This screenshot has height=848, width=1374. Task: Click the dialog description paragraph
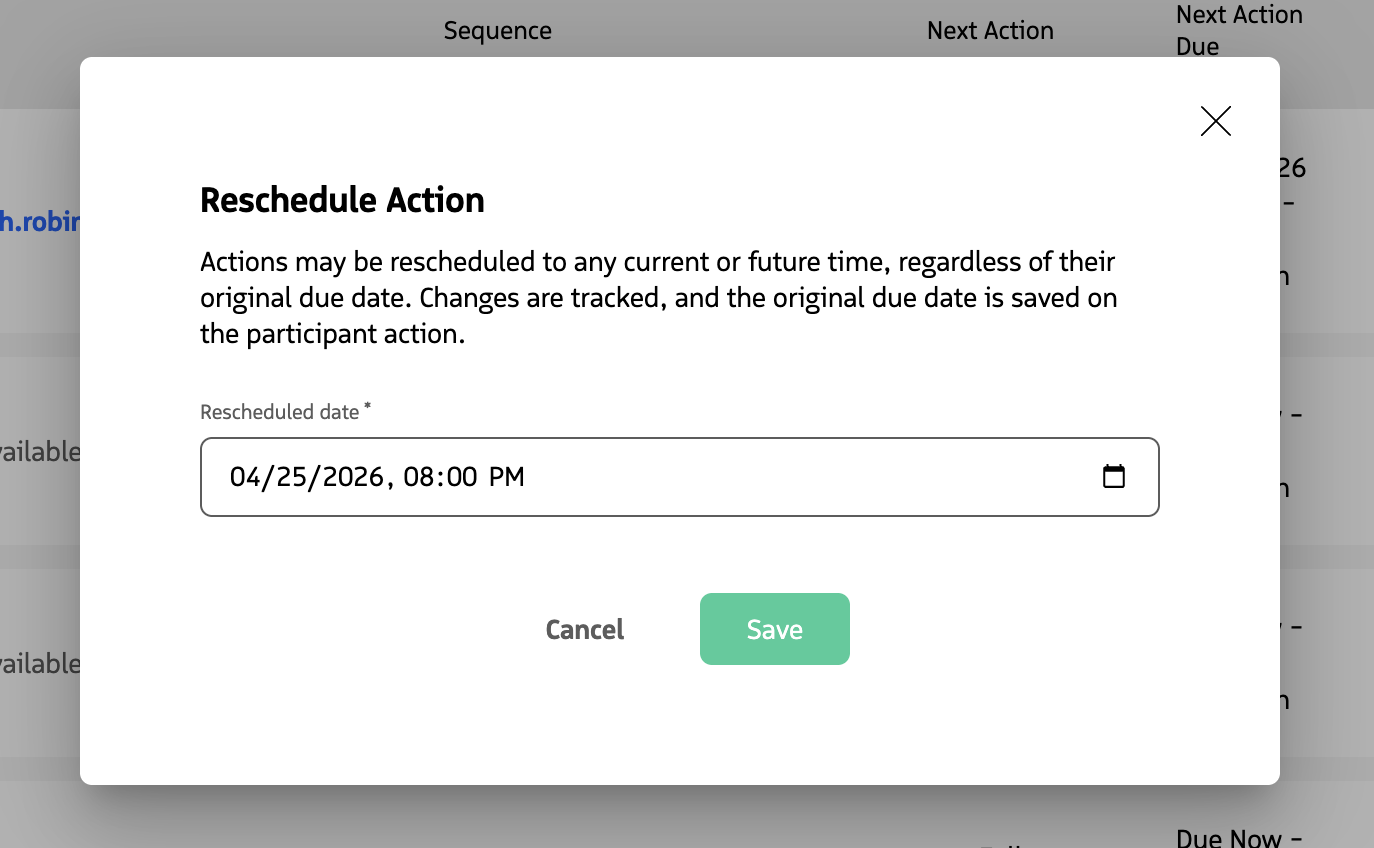click(x=658, y=297)
